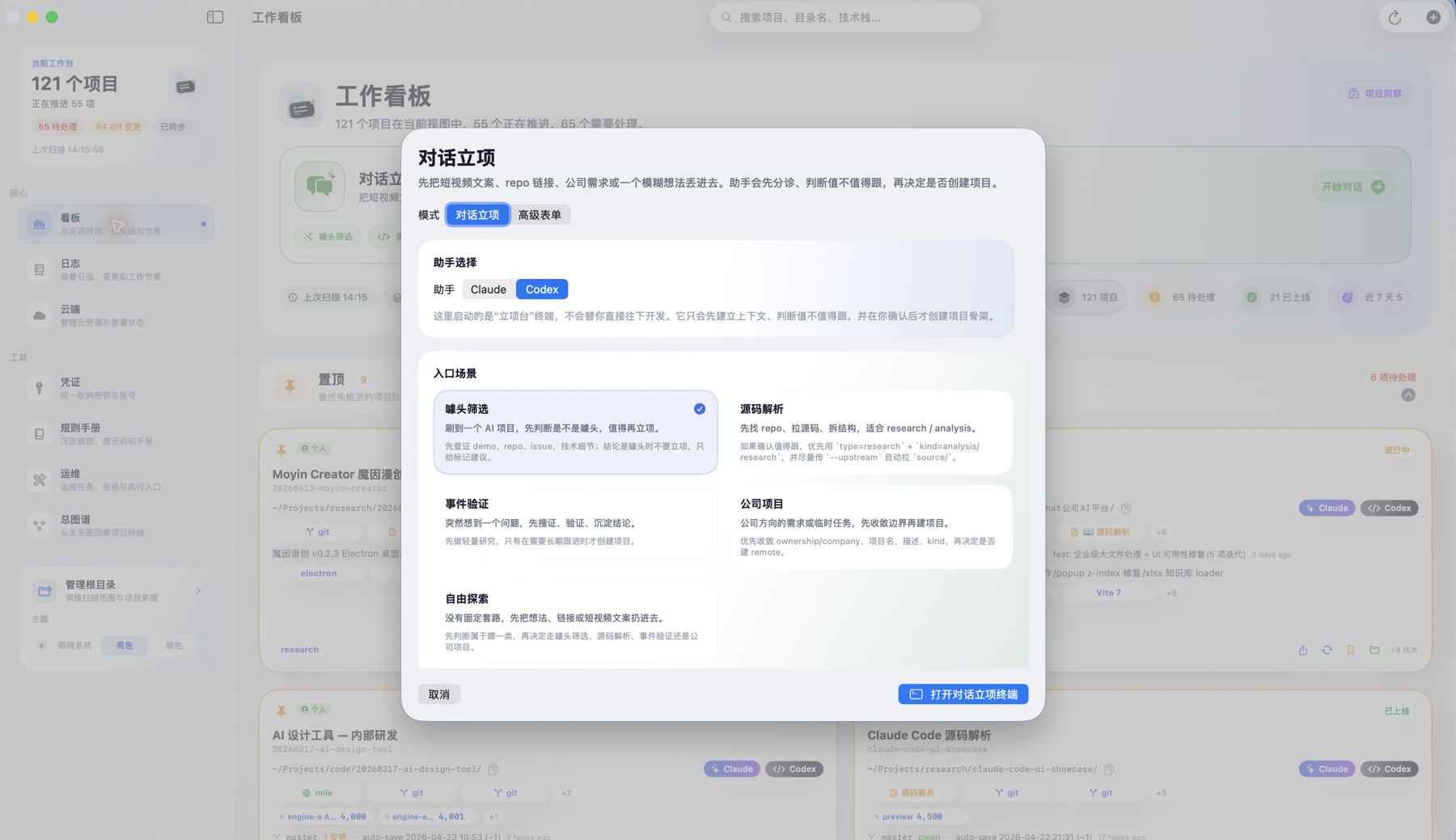This screenshot has width=1456, height=840.
Task: Open the 总图谱 relationship graph
Action: click(x=39, y=525)
